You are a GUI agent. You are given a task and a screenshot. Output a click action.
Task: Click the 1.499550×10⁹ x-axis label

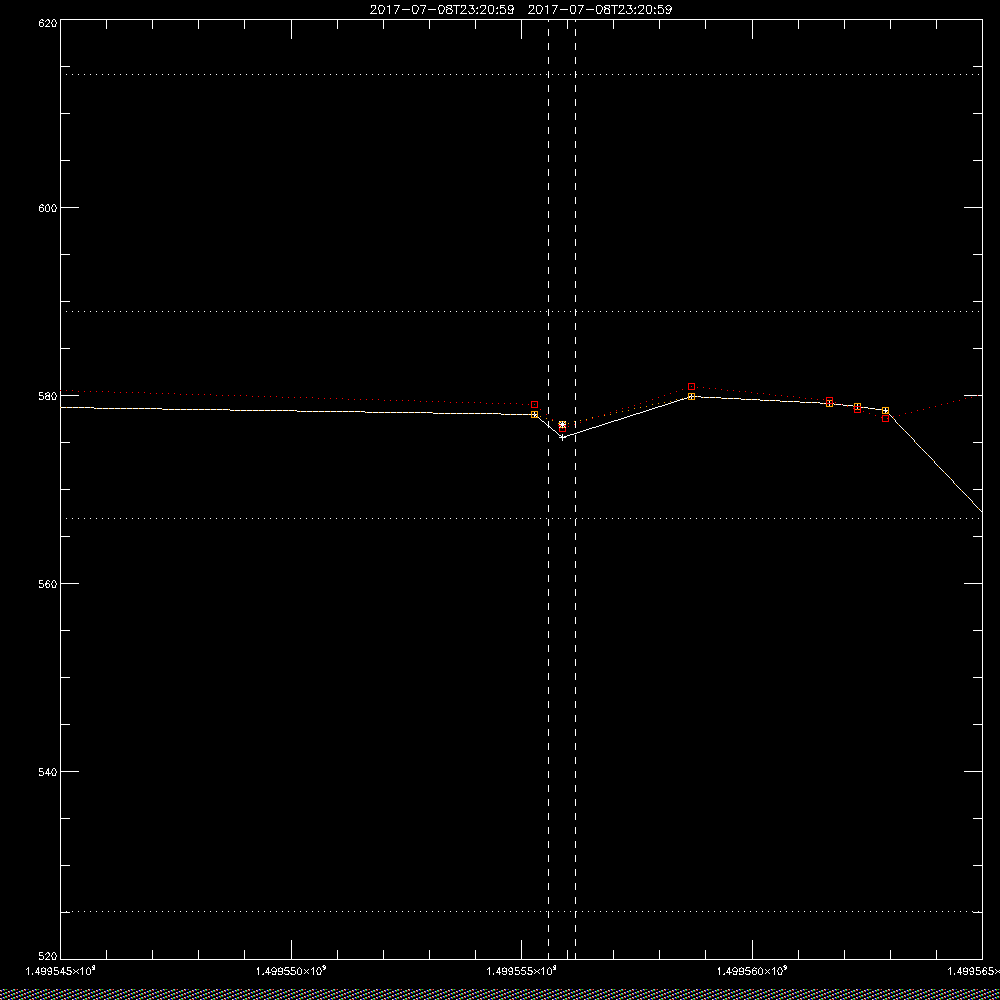point(291,971)
